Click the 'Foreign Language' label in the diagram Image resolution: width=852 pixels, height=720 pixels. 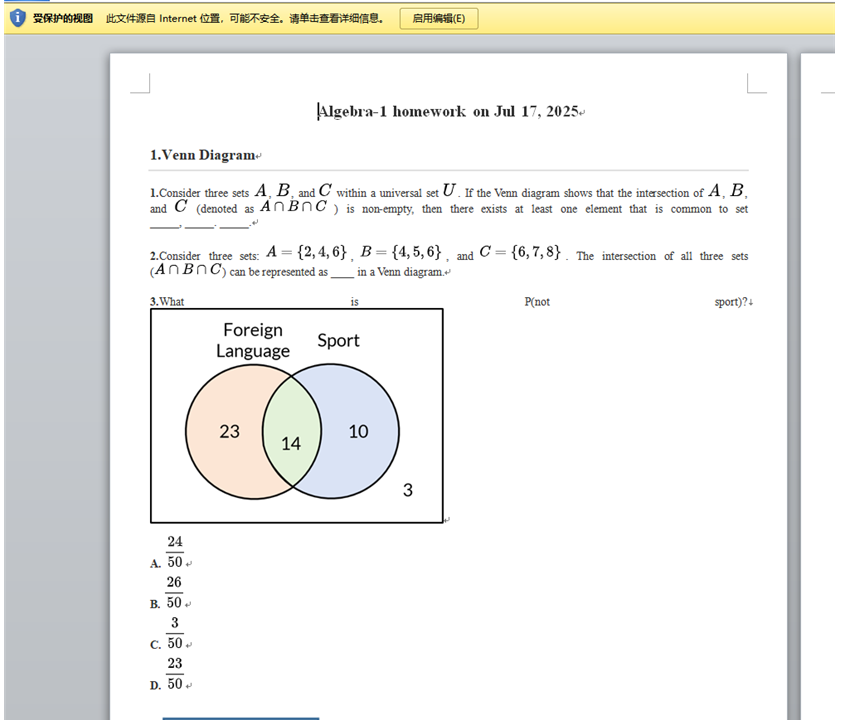(253, 340)
